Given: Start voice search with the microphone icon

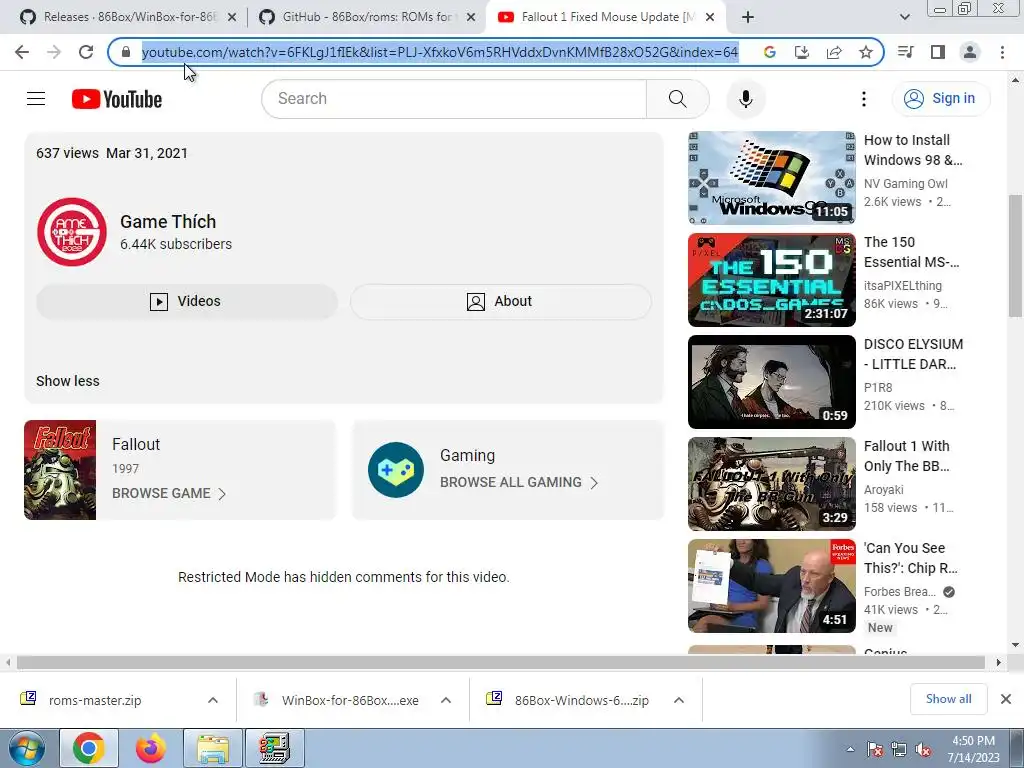Looking at the screenshot, I should pyautogui.click(x=745, y=99).
